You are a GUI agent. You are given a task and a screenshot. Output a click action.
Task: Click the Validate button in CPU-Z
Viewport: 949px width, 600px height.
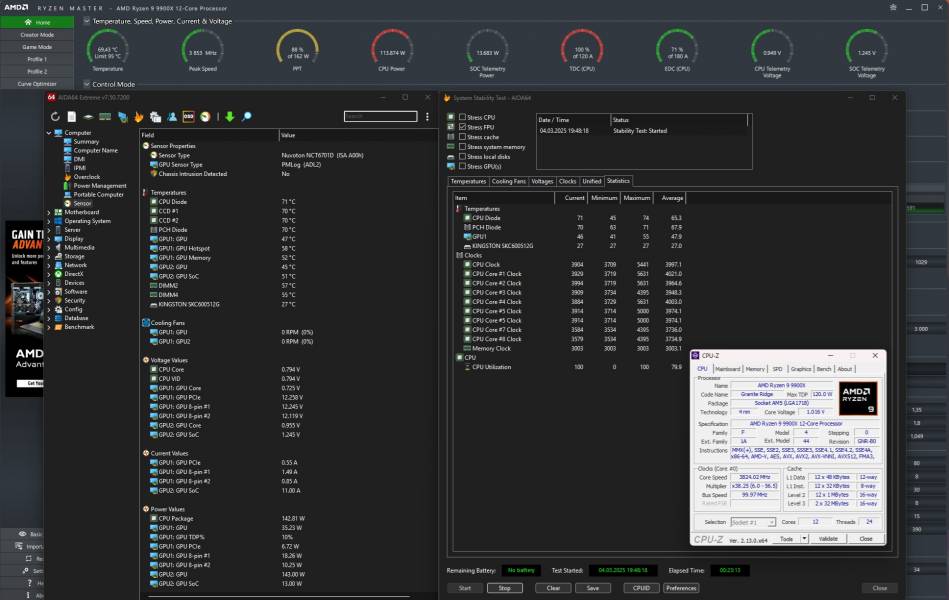828,538
